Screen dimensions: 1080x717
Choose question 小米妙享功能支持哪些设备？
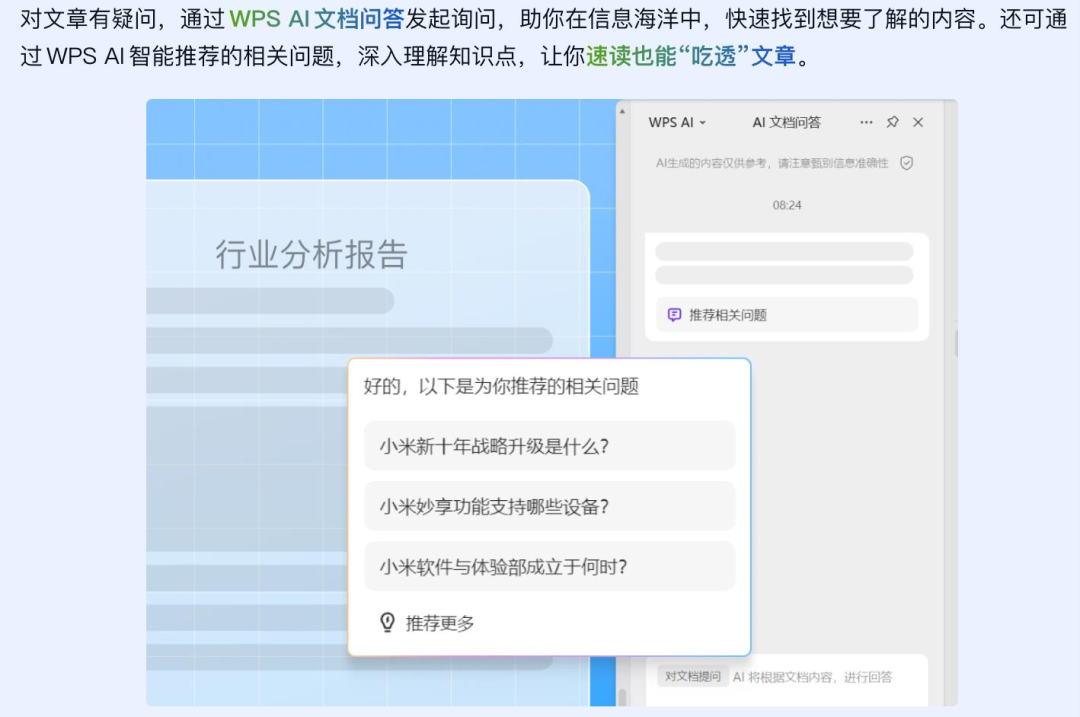tap(549, 506)
